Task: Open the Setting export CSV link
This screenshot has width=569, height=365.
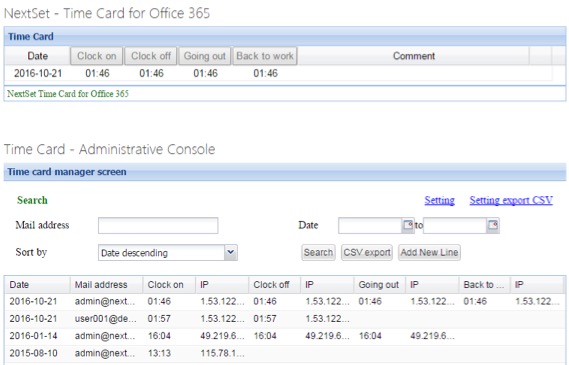Action: coord(511,200)
